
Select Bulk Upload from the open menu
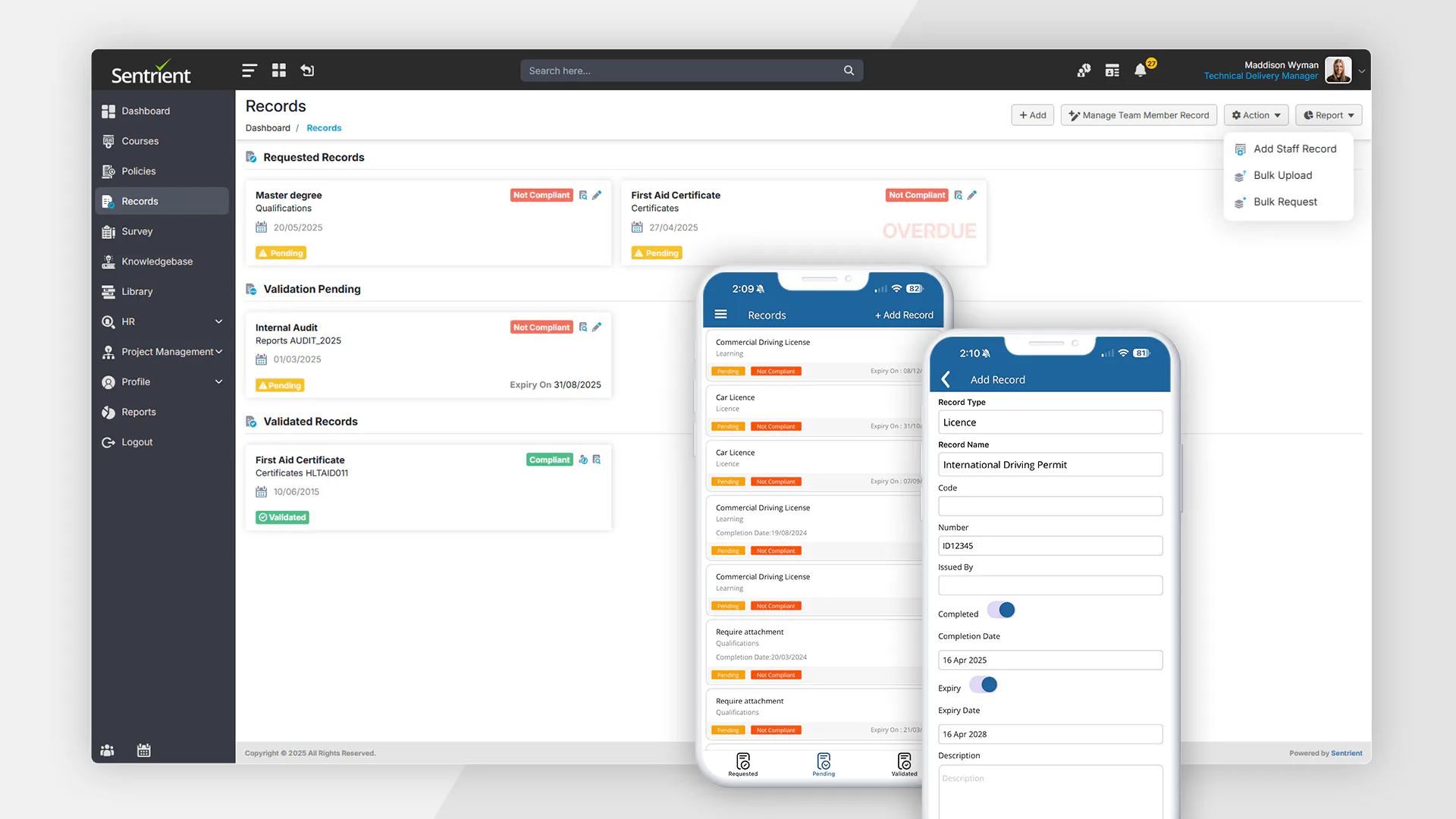point(1283,175)
